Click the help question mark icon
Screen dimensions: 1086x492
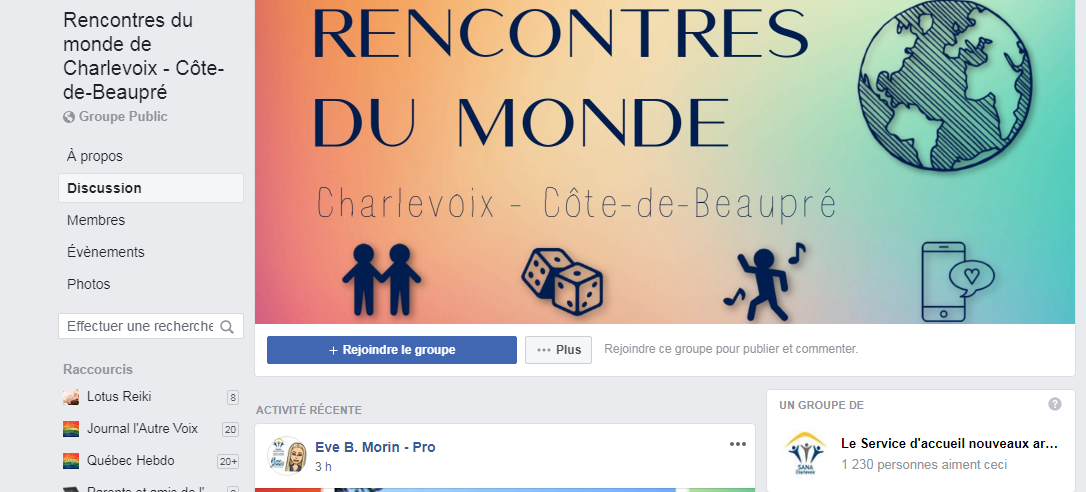1055,404
